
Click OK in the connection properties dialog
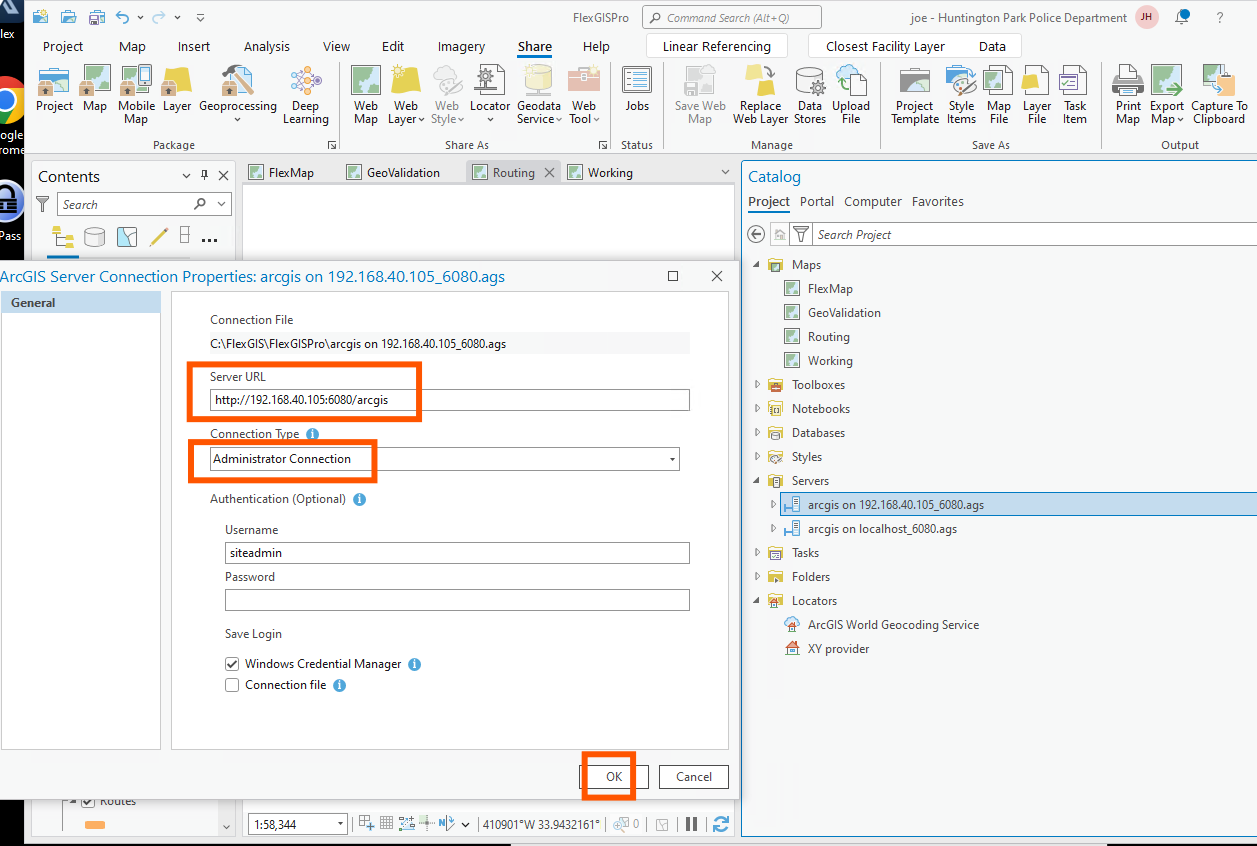614,776
